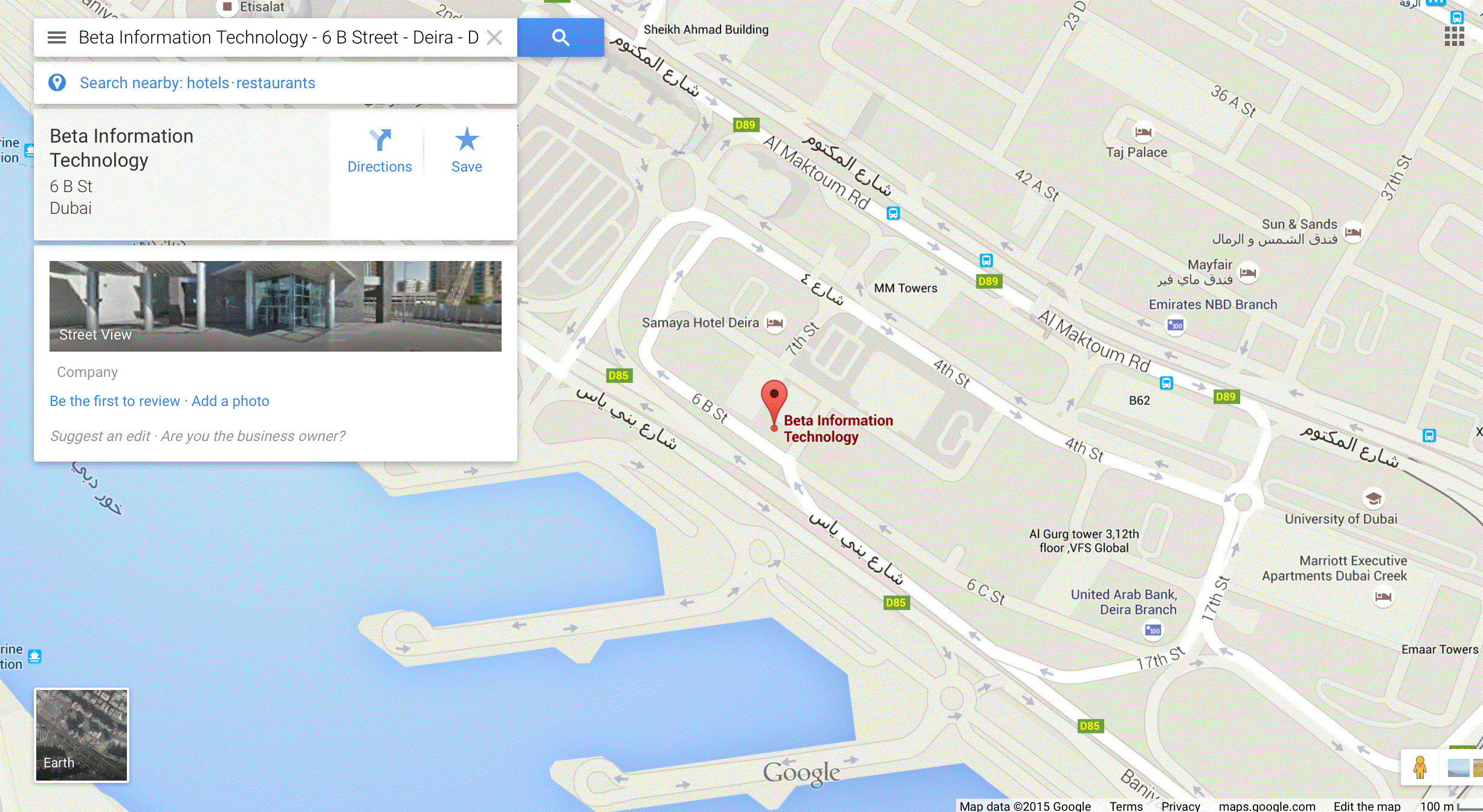The height and width of the screenshot is (812, 1483).
Task: Open the hamburger menu in search bar
Action: click(57, 37)
